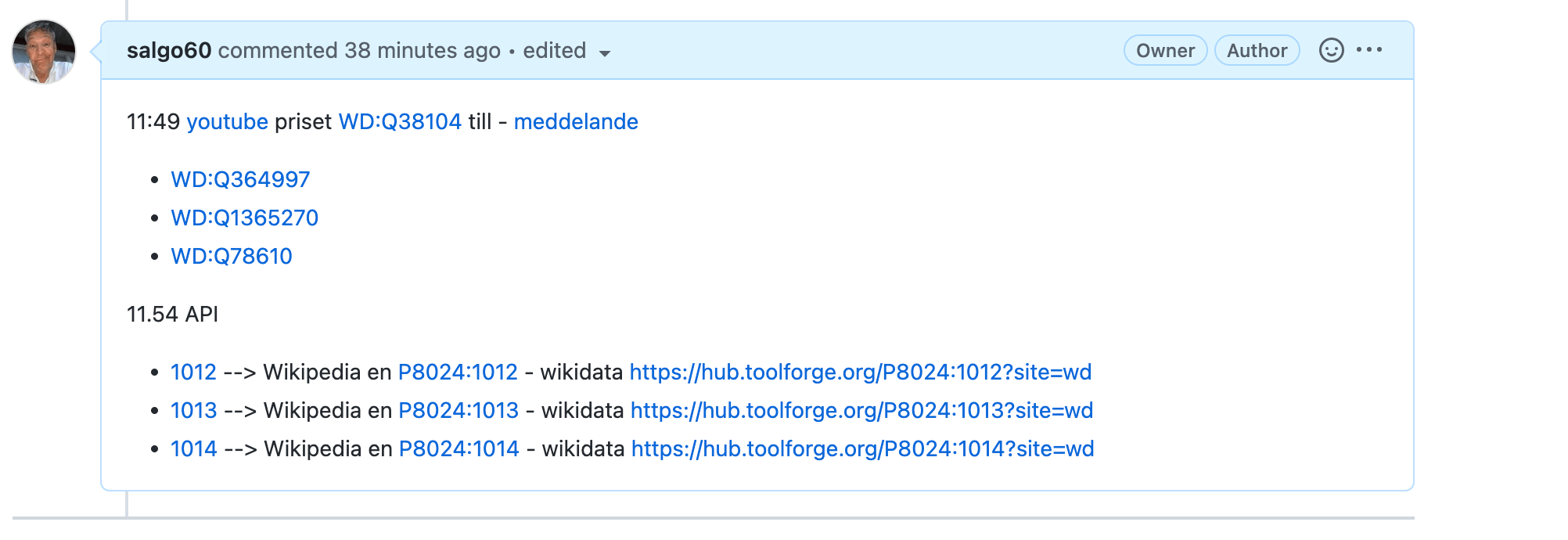This screenshot has width=1568, height=540.
Task: Open the emoji reaction picker
Action: coord(1331,51)
